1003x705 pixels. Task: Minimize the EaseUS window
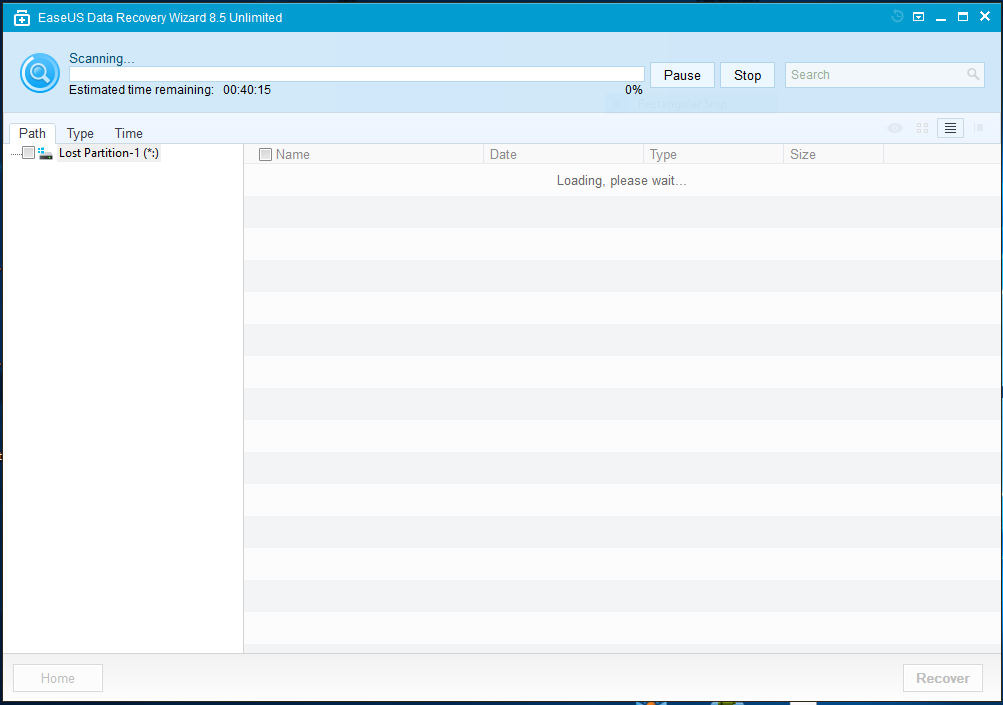pos(940,18)
